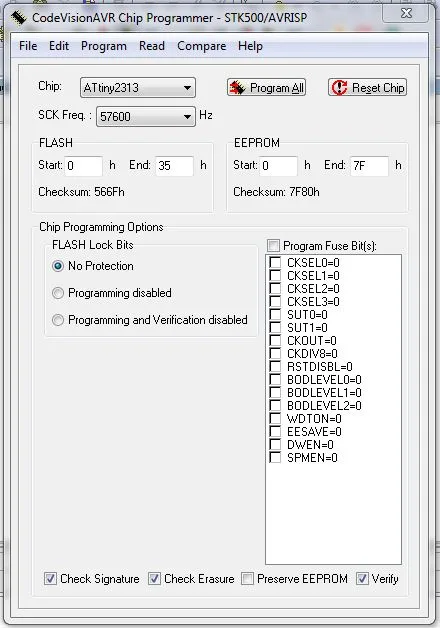Viewport: 440px width, 628px height.
Task: Check the SUT1=0 fuse bit
Action: pyautogui.click(x=275, y=327)
